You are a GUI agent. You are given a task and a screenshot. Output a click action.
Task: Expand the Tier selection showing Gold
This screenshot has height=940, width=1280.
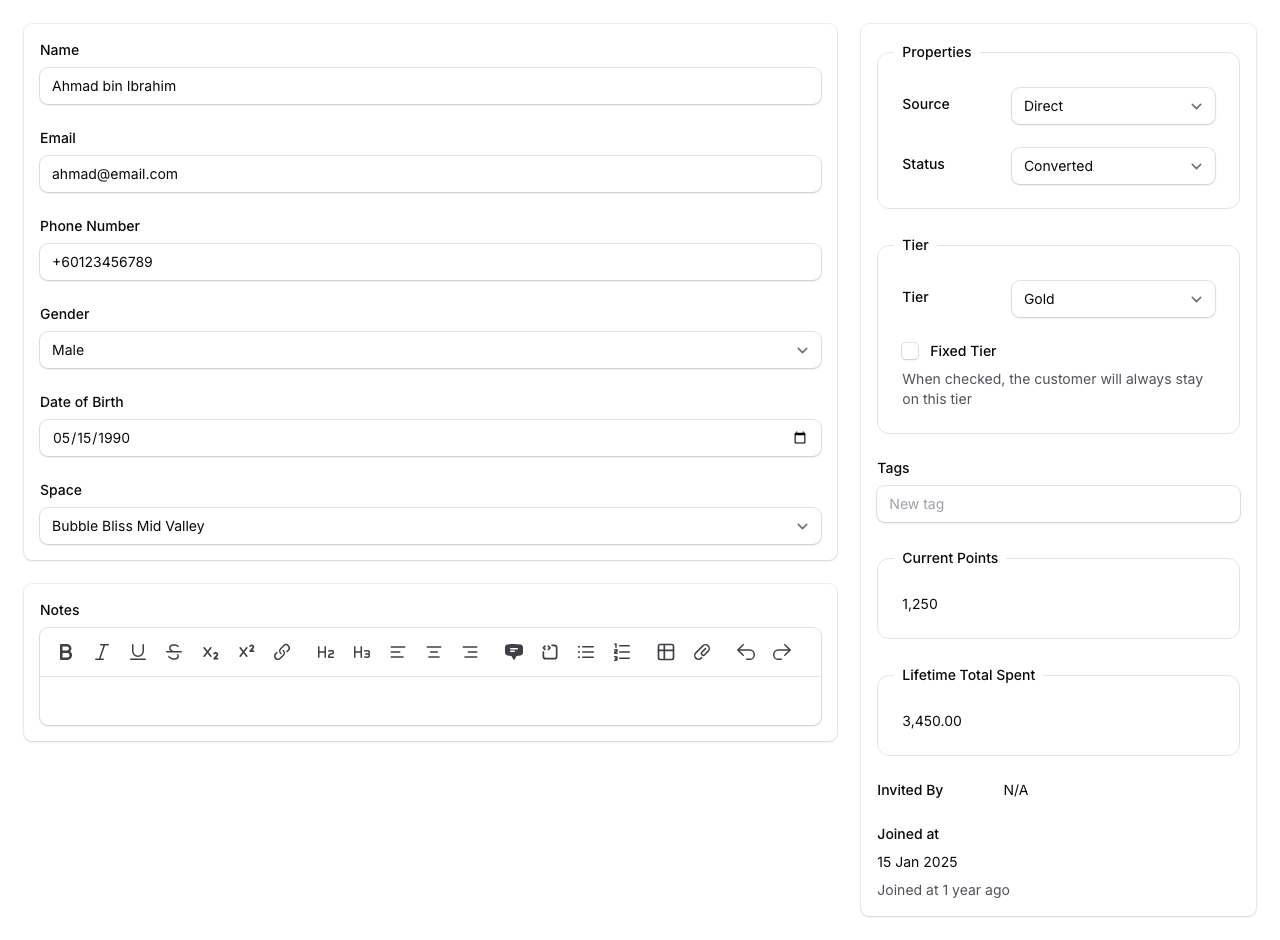(1113, 299)
